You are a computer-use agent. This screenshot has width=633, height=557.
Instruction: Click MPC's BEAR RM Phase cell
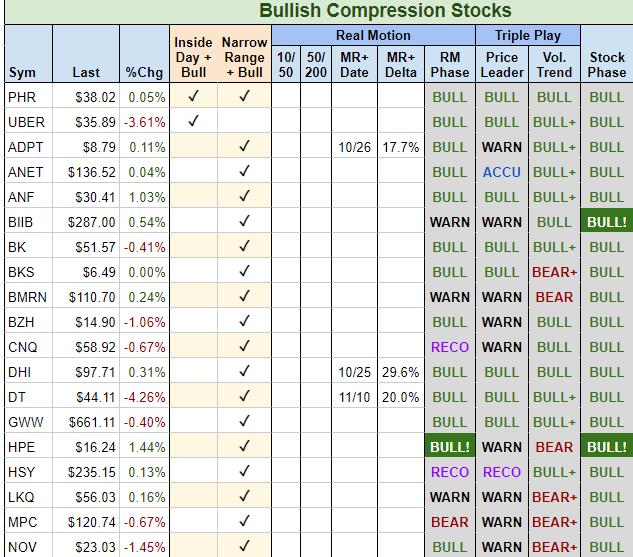click(x=449, y=522)
